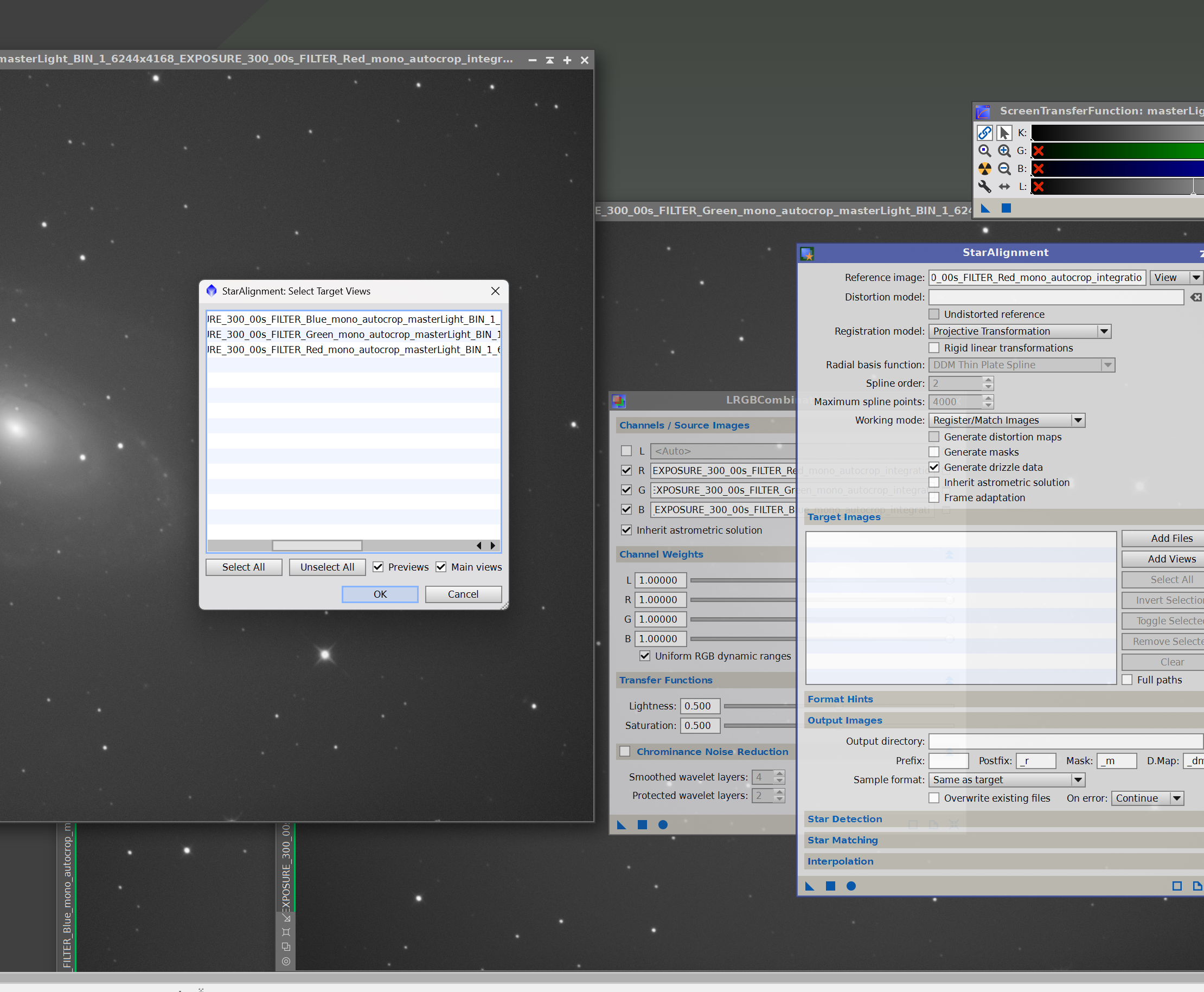The image size is (1204, 992).
Task: Click OK in Select Target Views
Action: pos(380,594)
